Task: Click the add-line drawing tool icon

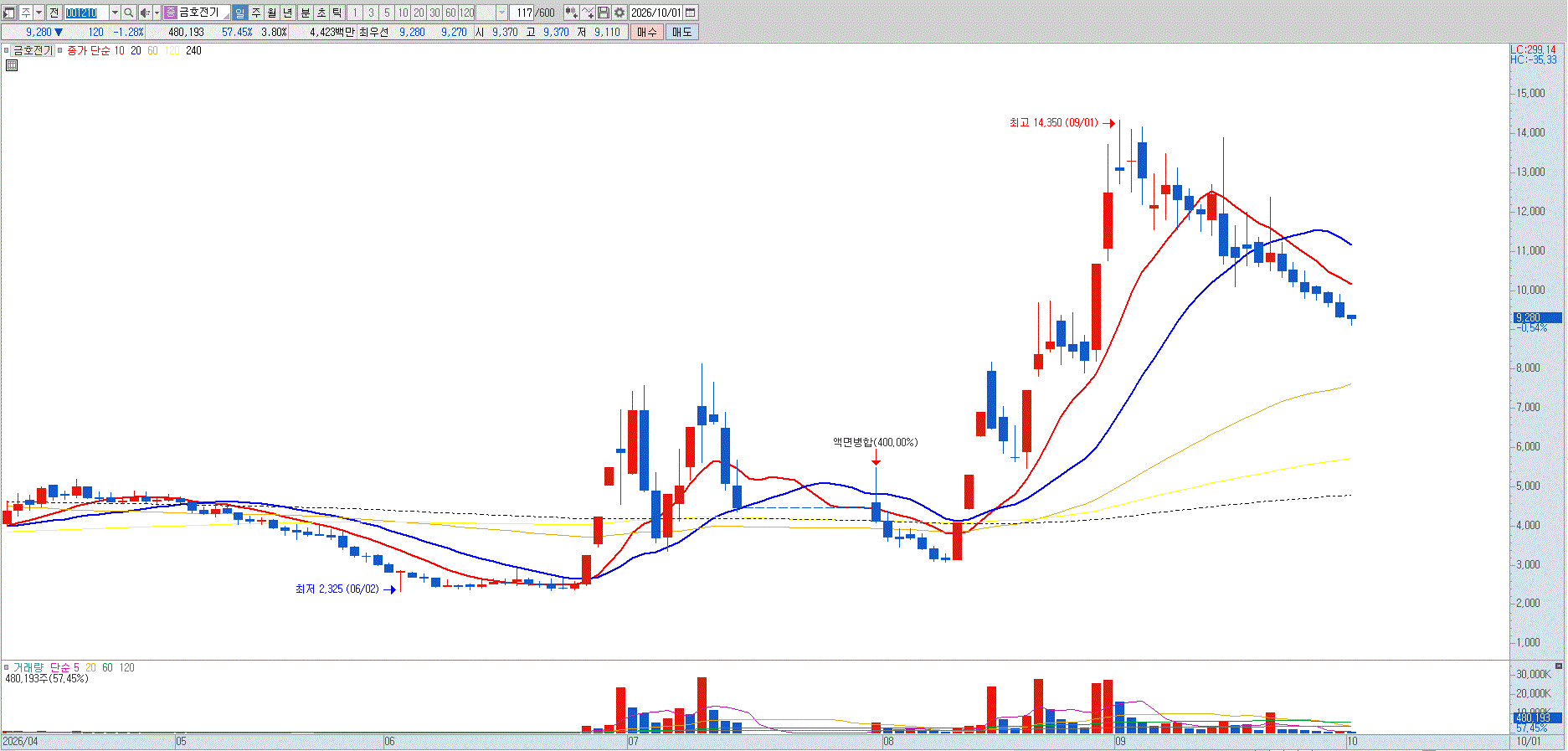Action: click(588, 13)
